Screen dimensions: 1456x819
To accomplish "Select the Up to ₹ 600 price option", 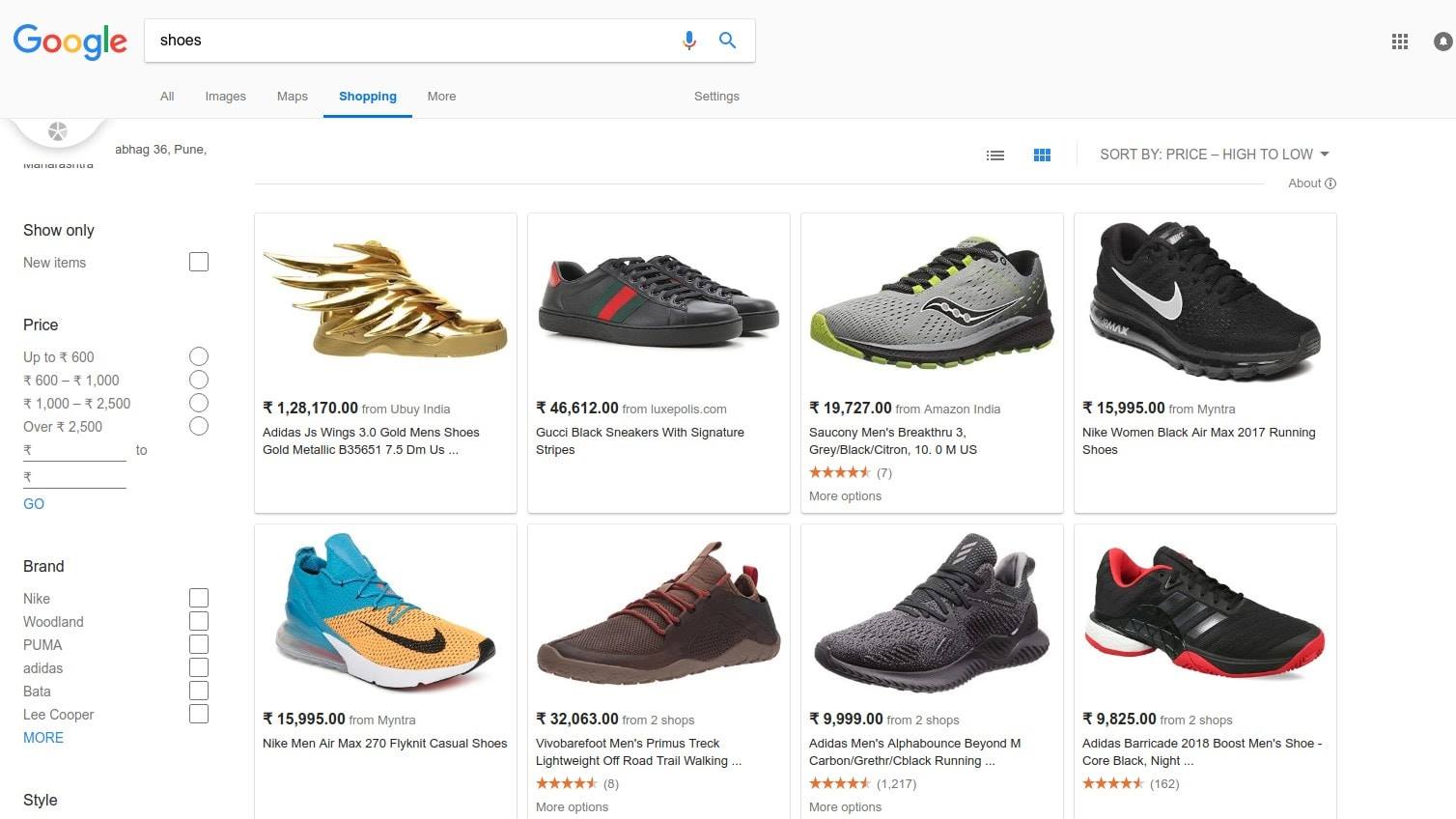I will point(199,356).
